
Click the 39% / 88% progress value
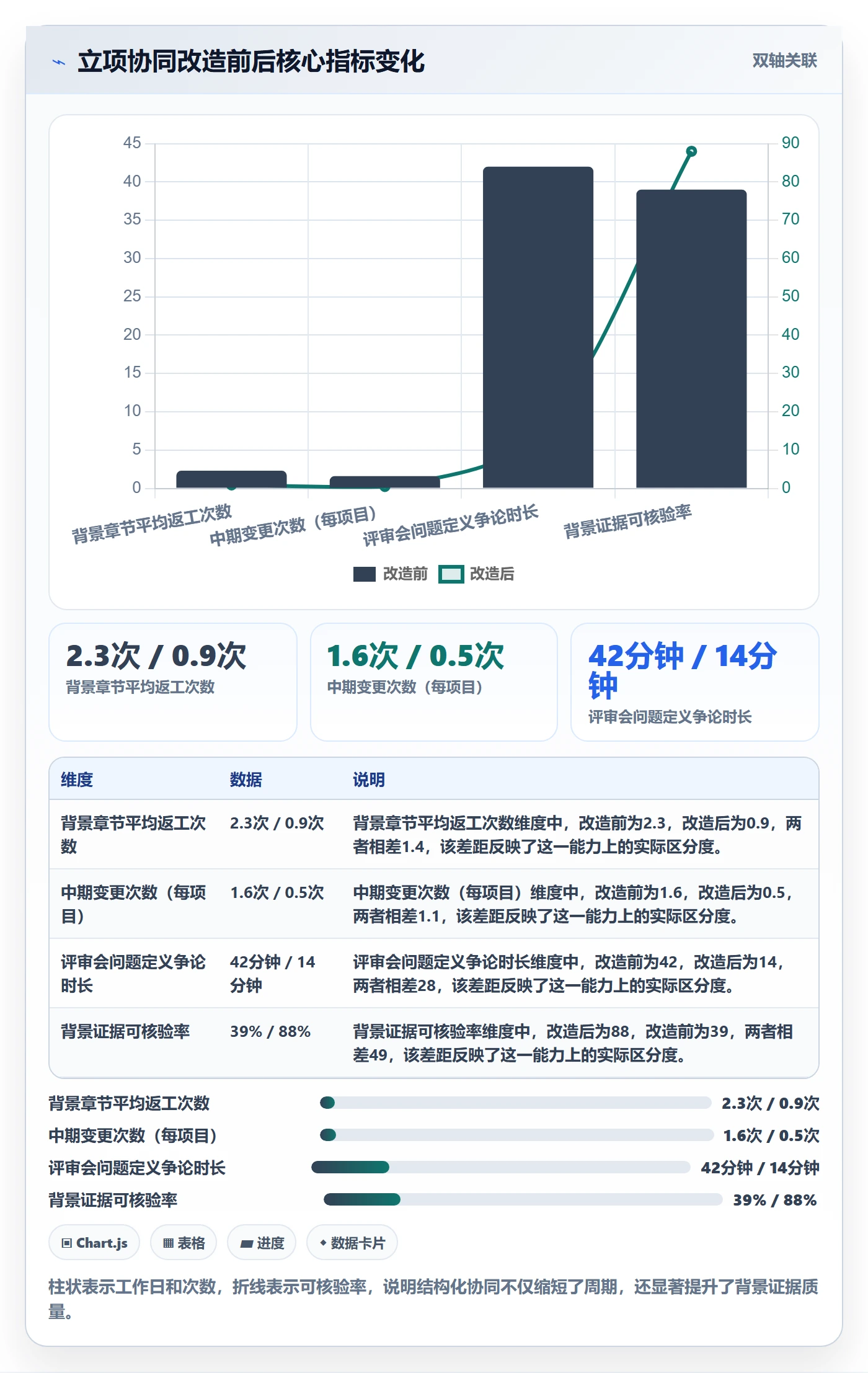(775, 1200)
